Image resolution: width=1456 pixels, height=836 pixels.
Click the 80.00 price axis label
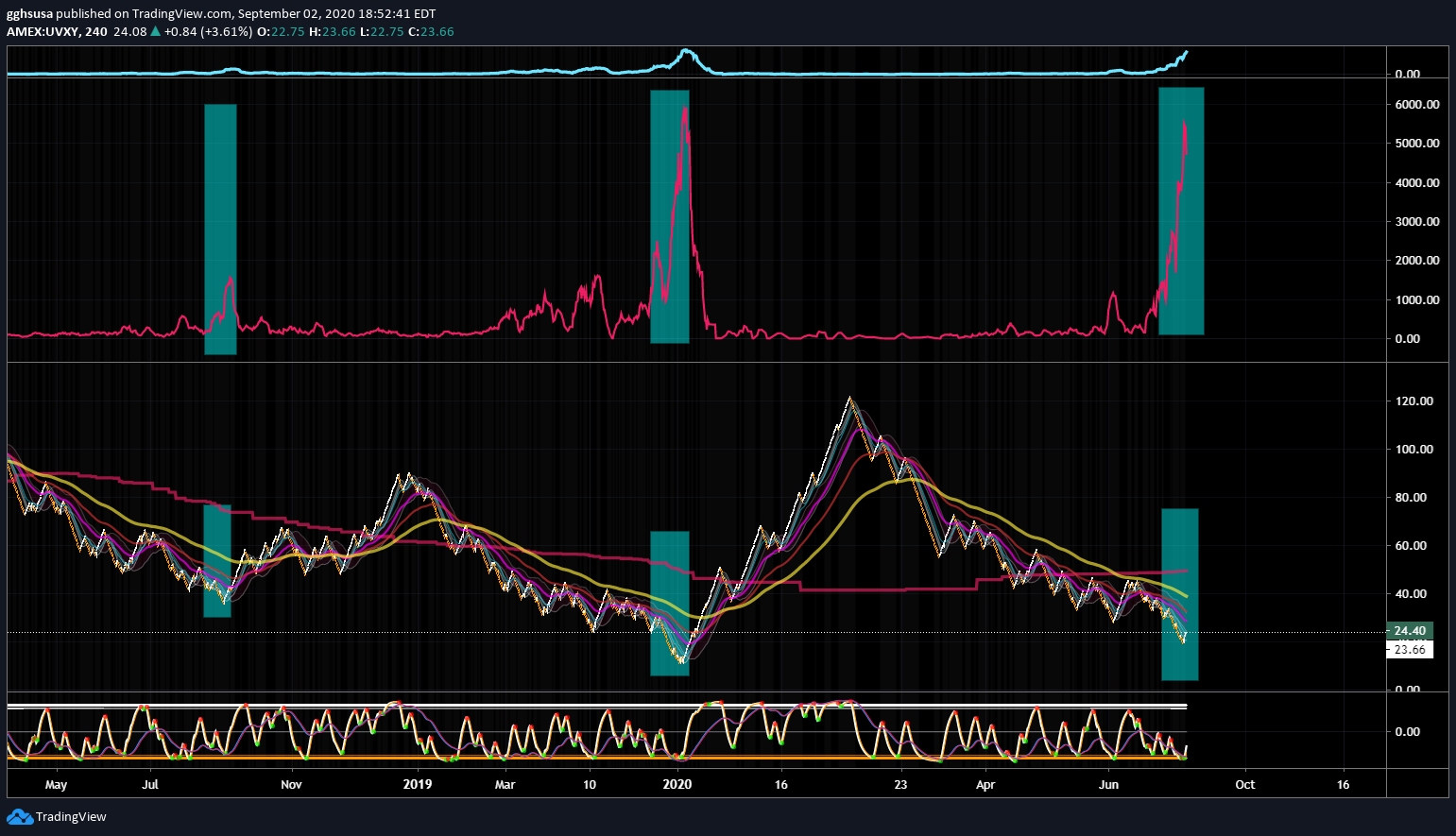[x=1411, y=498]
